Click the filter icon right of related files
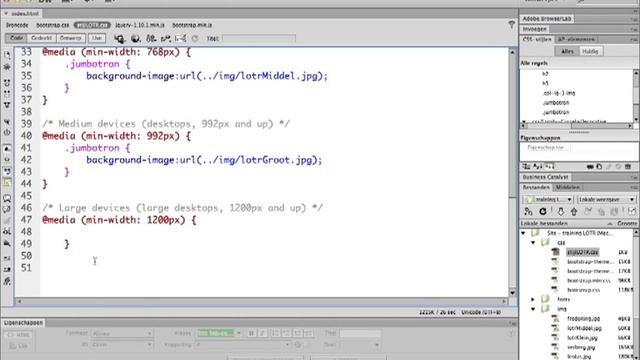640x360 pixels. click(x=511, y=25)
